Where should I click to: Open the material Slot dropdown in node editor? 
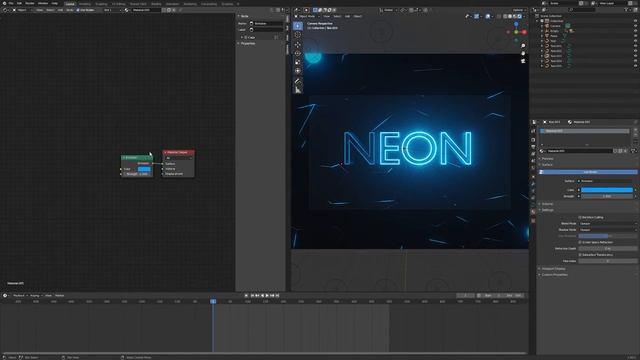click(112, 10)
